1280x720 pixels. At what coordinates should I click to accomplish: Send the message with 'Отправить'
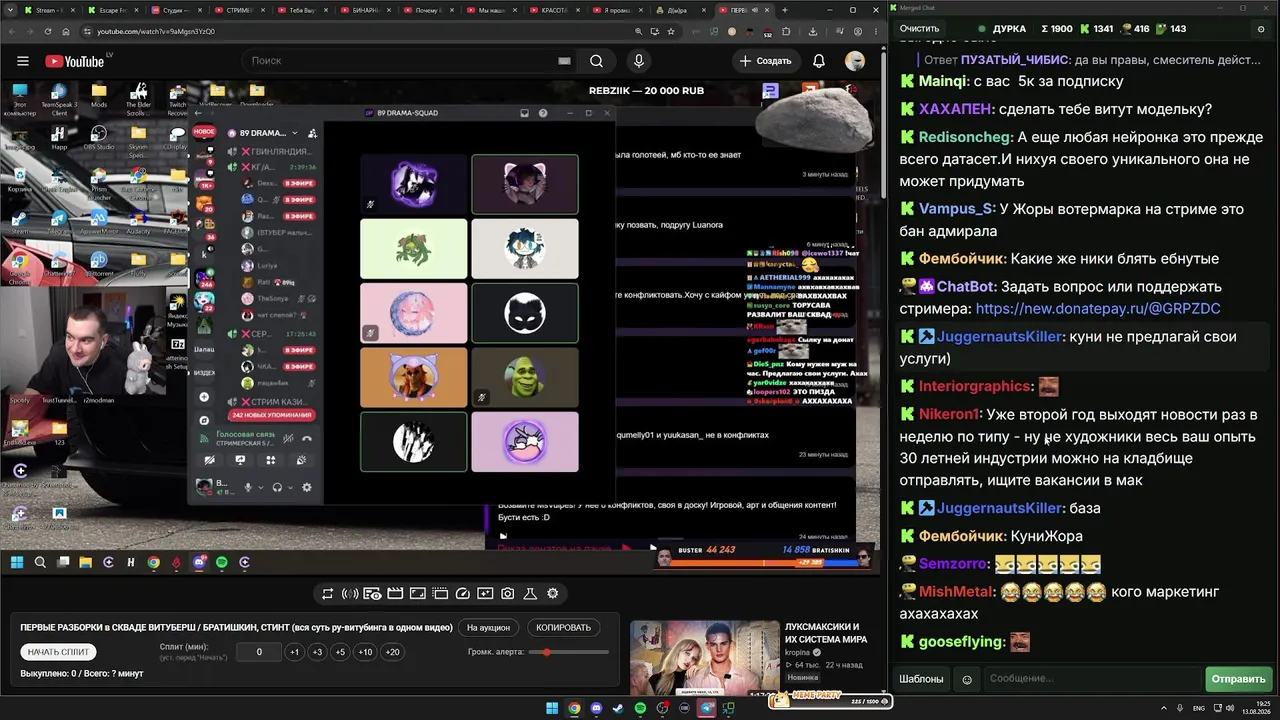point(1238,679)
